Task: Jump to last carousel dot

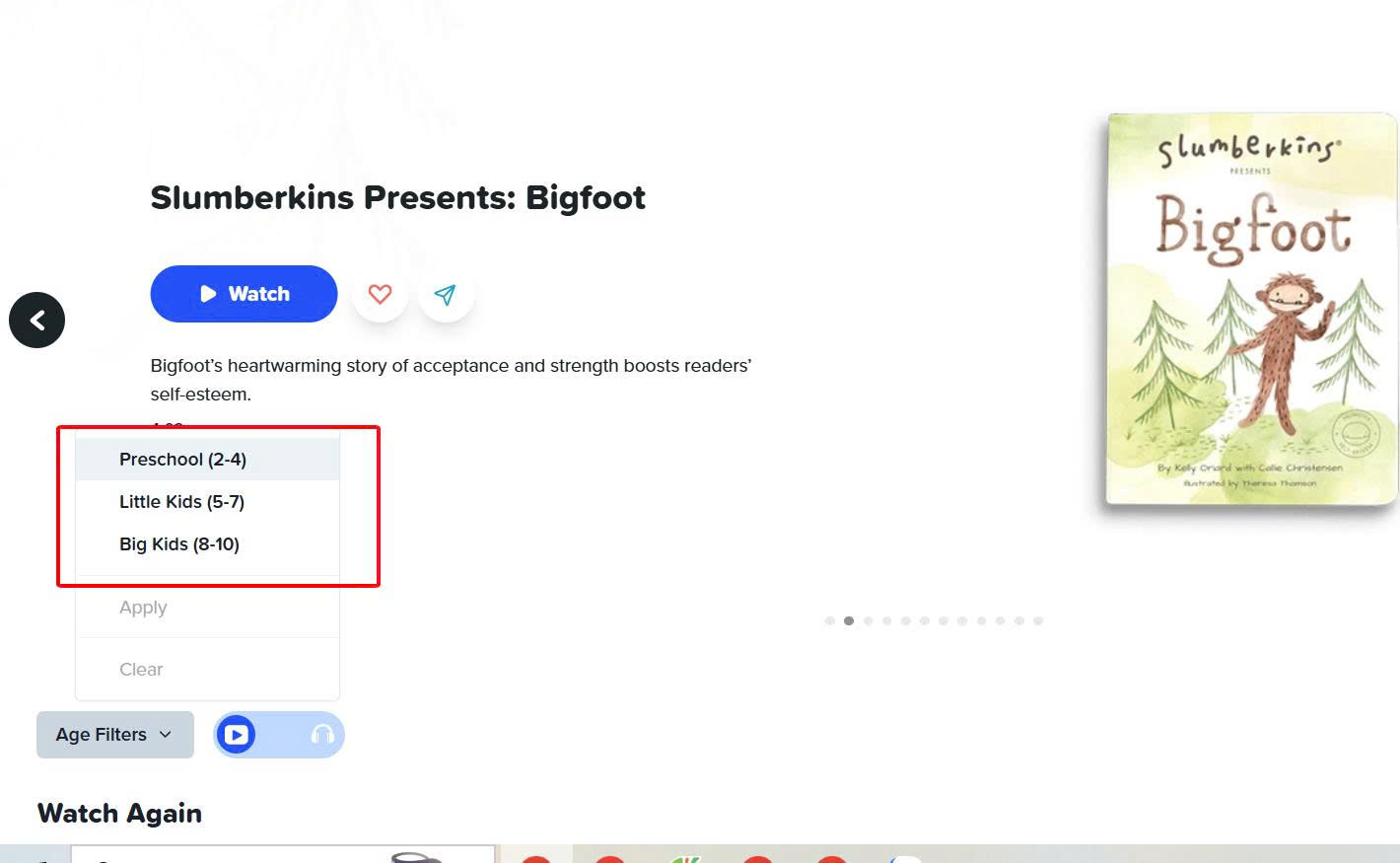Action: 1038,621
